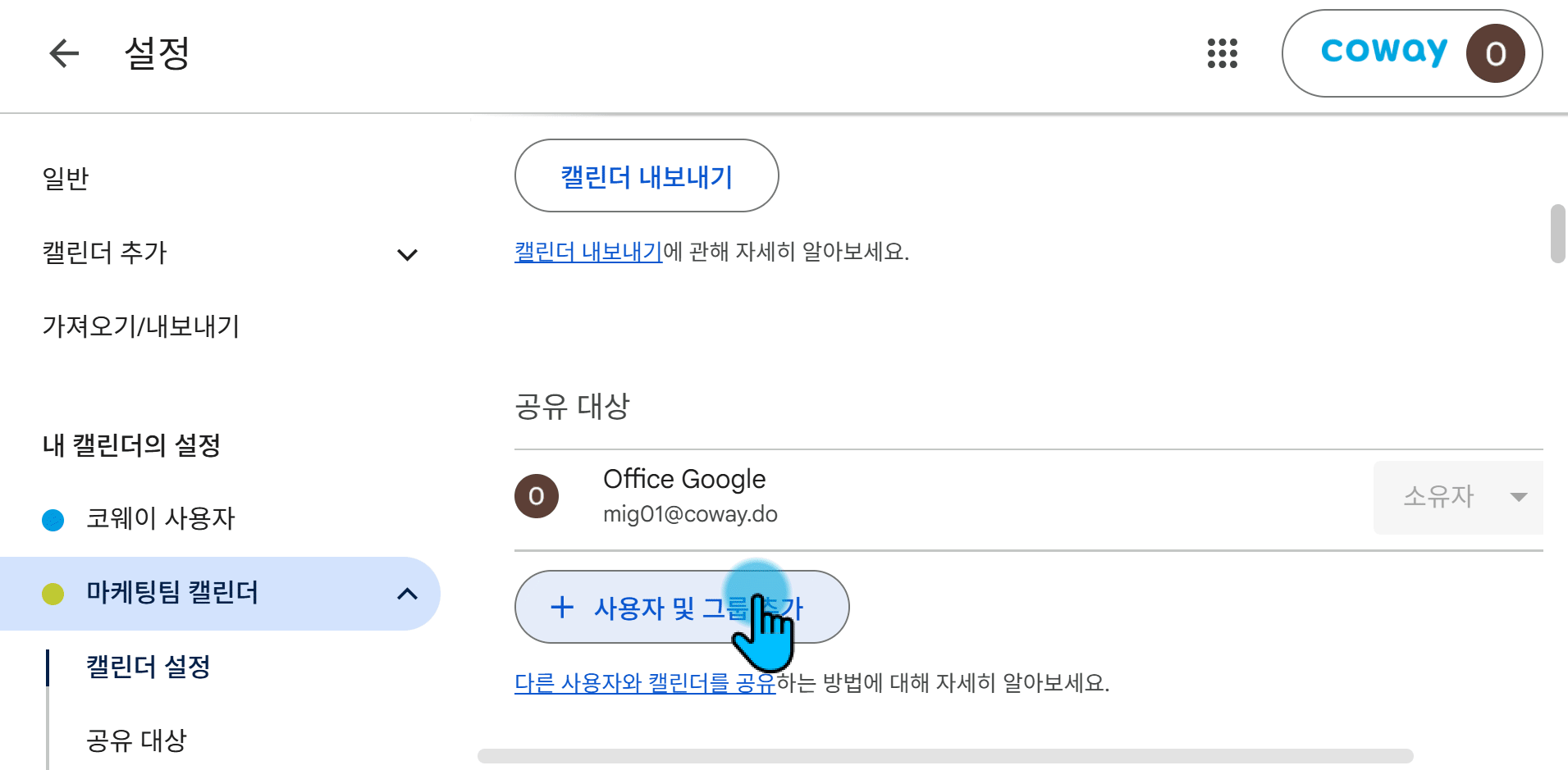Expand the 캘린더 추가 section
The width and height of the screenshot is (1568, 770).
407,254
